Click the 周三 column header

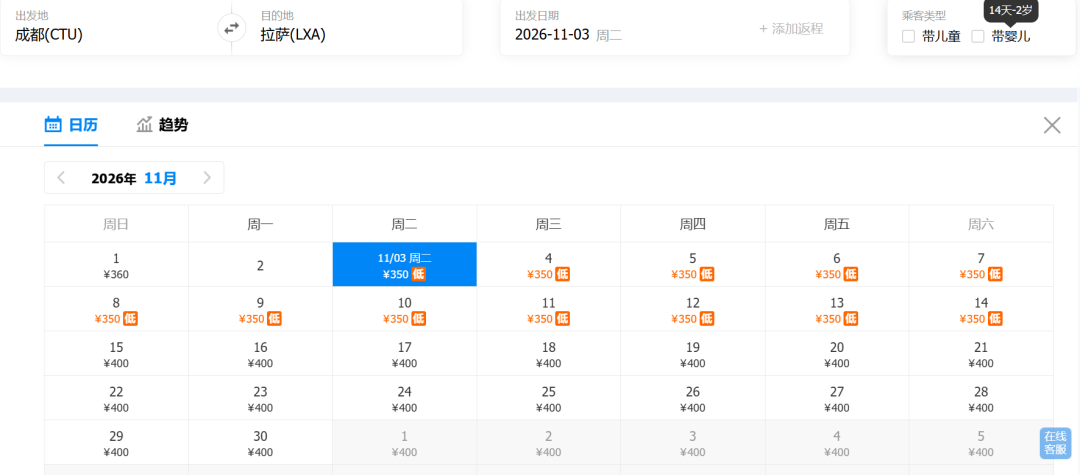[548, 224]
